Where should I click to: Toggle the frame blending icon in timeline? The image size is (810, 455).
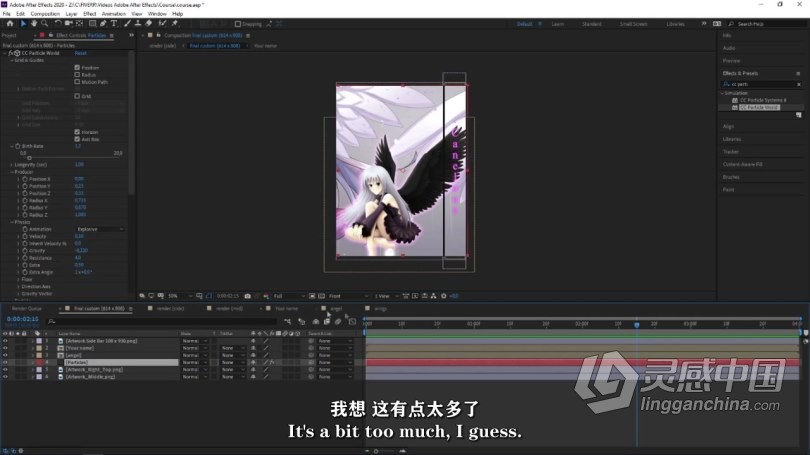(x=326, y=321)
